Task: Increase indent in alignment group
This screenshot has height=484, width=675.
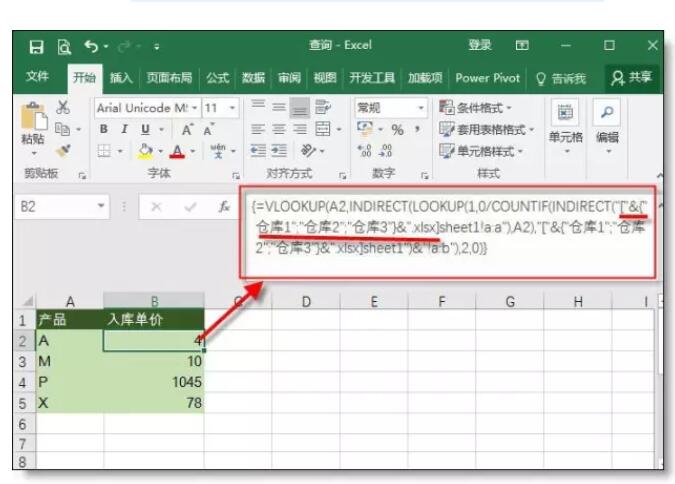Action: point(279,151)
